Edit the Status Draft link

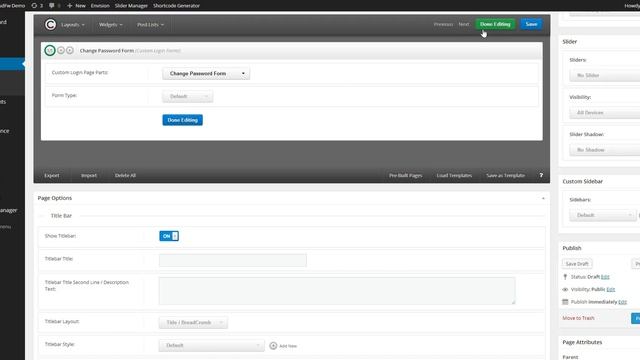point(605,277)
